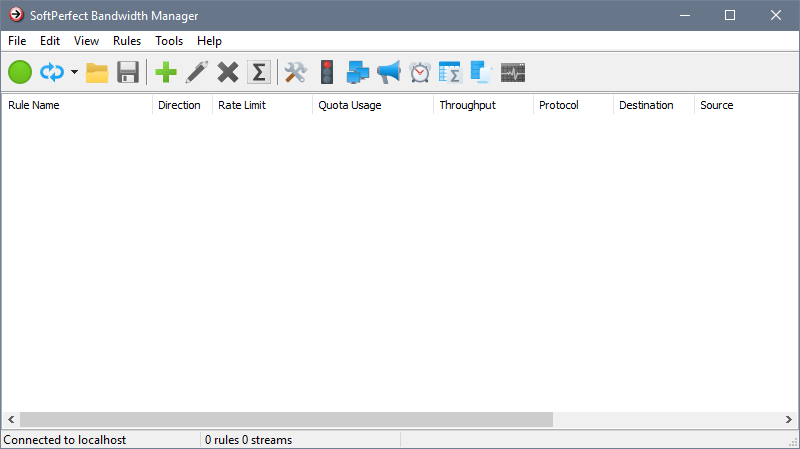Click the SoftPerfect app logo in title bar
This screenshot has height=449, width=800.
click(16, 15)
